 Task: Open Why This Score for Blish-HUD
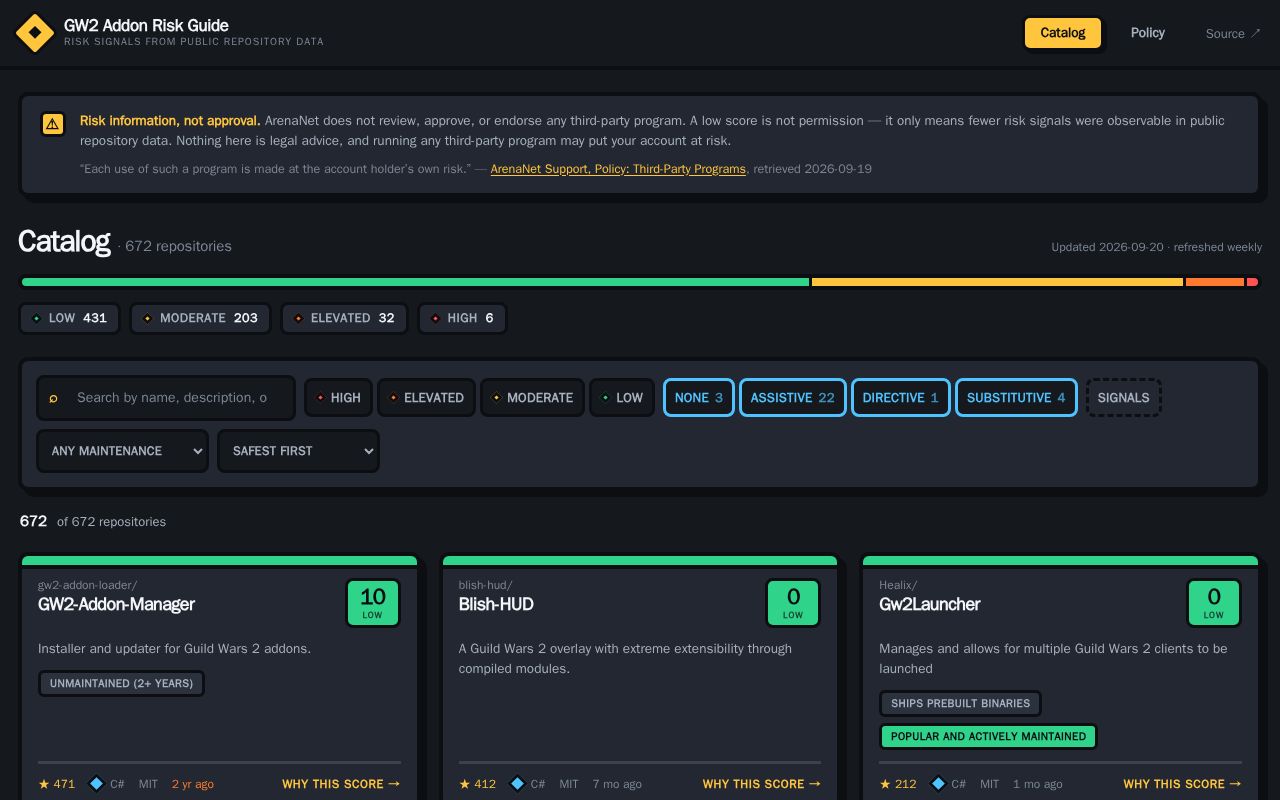click(762, 784)
